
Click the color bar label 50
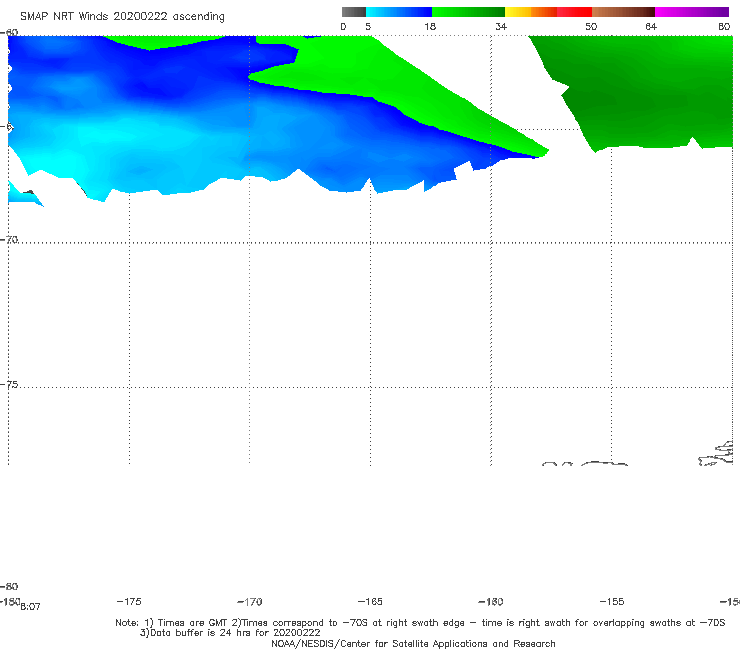591,27
